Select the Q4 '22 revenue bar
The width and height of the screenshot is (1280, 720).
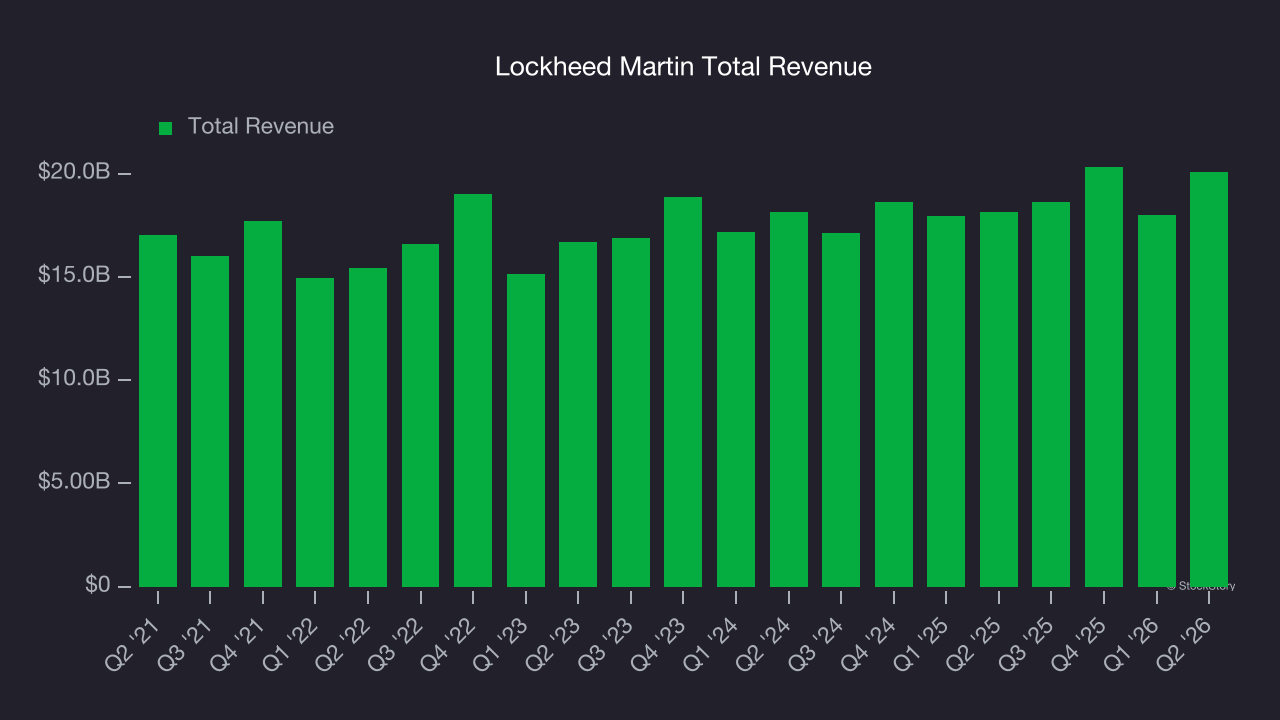[473, 390]
